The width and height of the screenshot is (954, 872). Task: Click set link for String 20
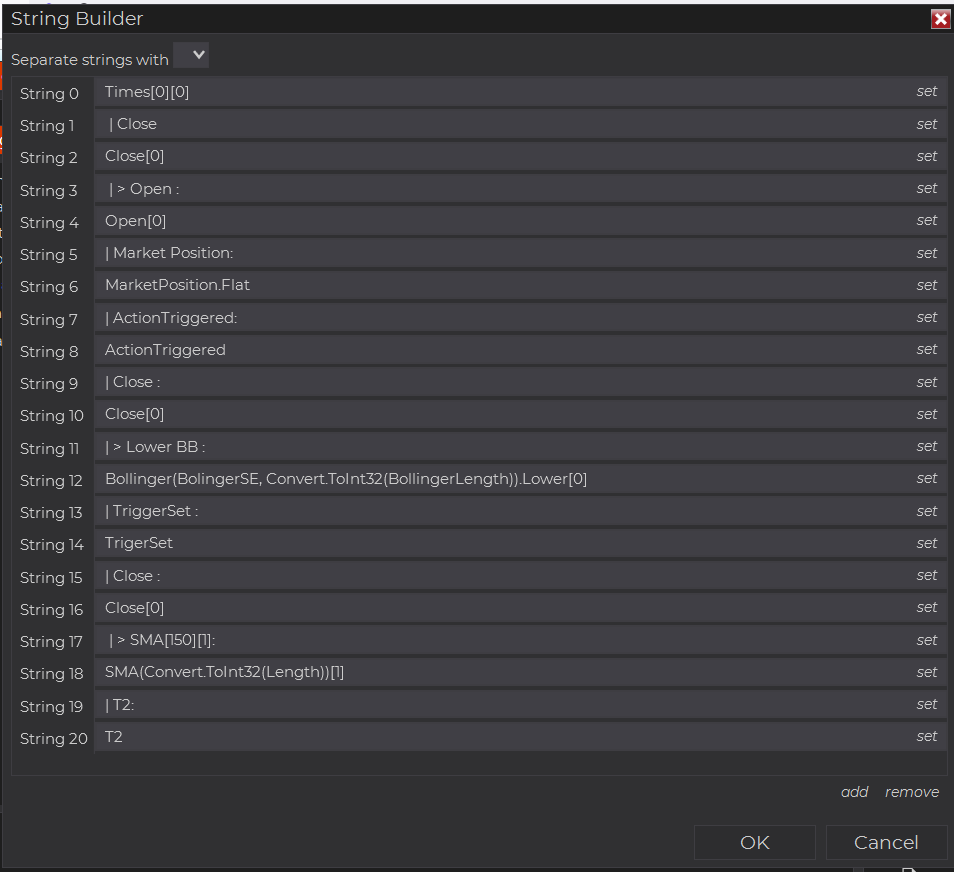(927, 736)
